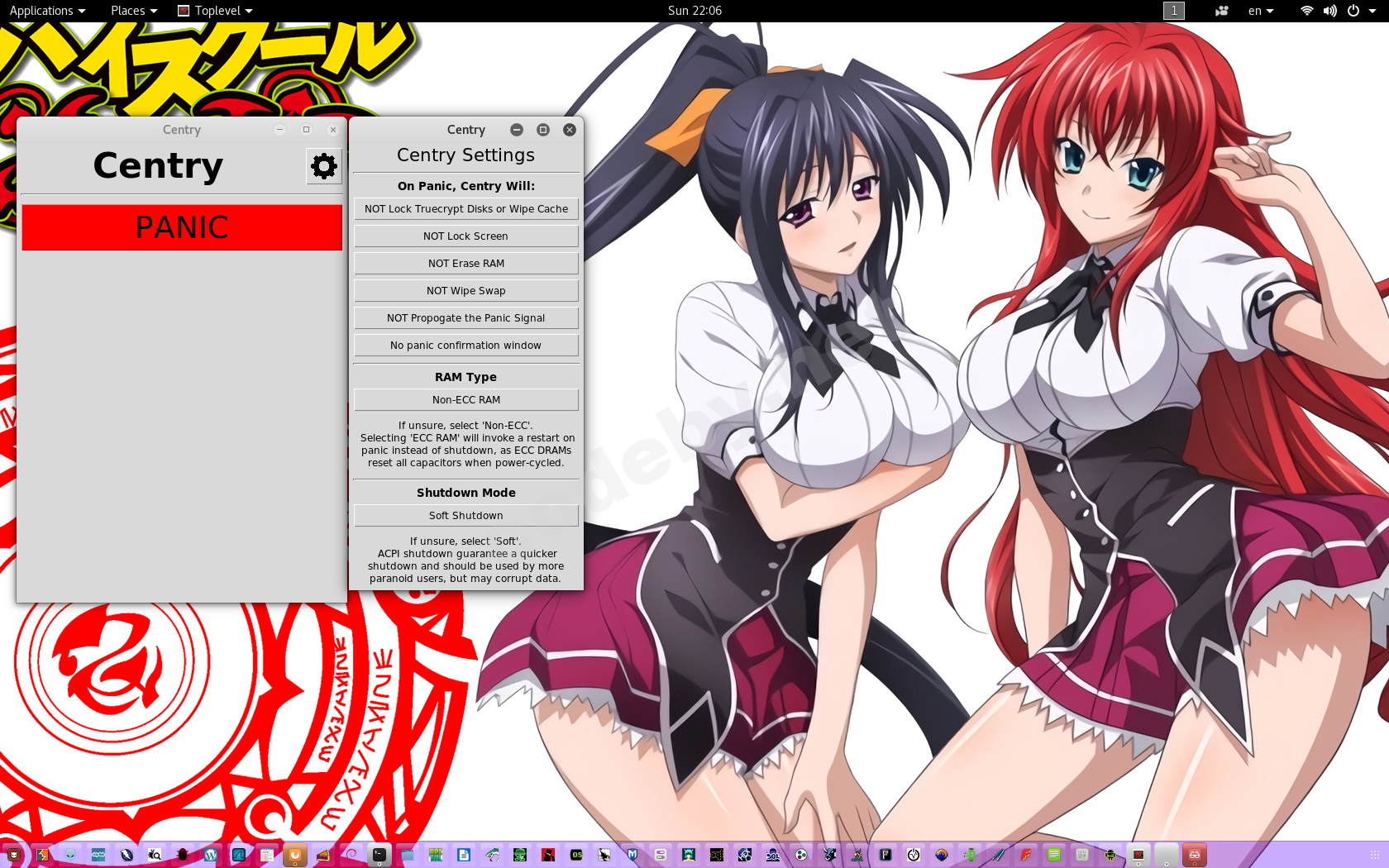Viewport: 1389px width, 868px height.
Task: Click the power icon in the top bar
Action: coord(1354,11)
